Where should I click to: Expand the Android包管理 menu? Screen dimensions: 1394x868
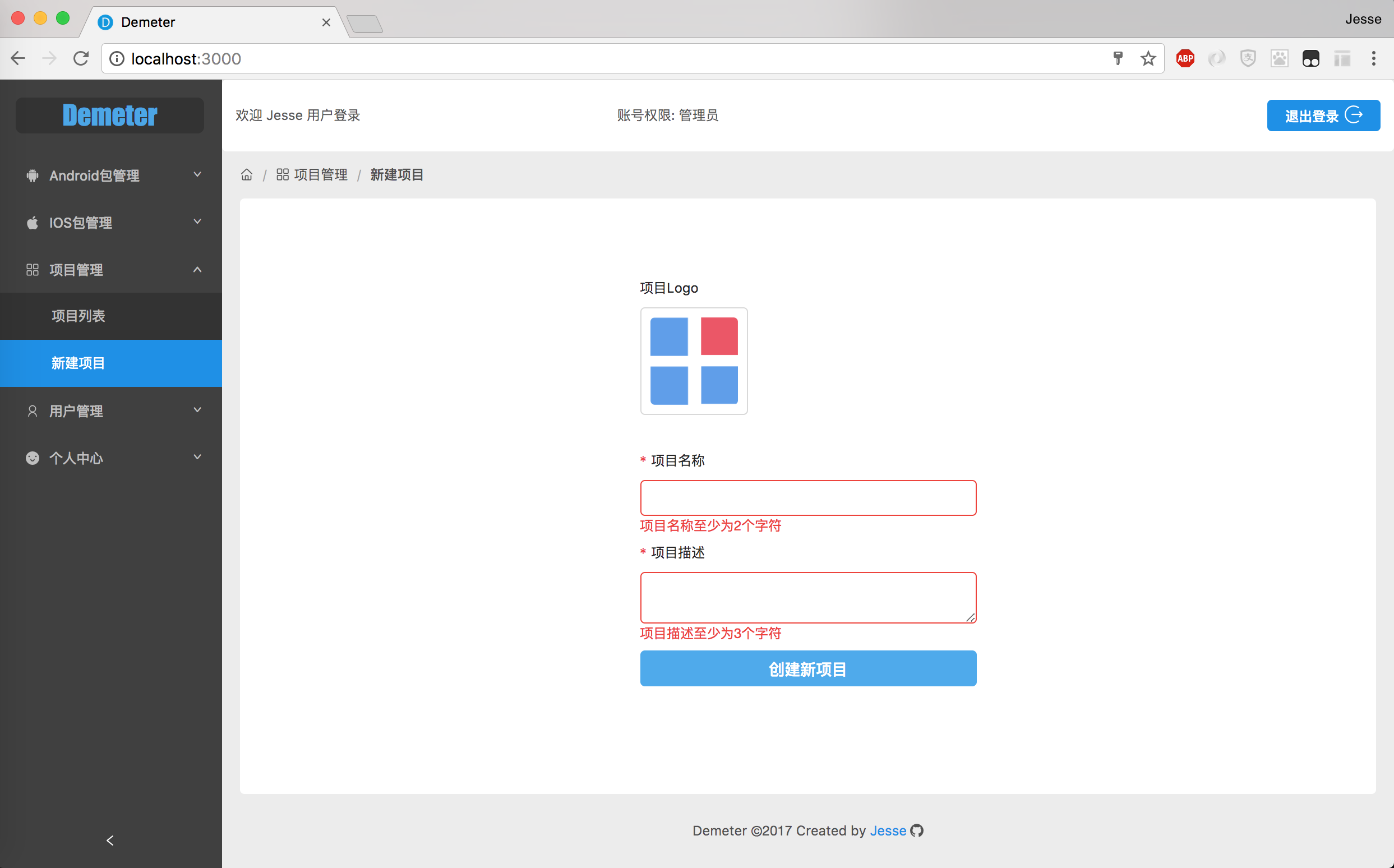click(111, 175)
